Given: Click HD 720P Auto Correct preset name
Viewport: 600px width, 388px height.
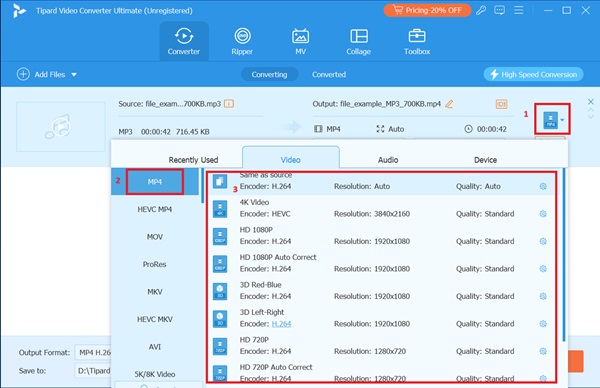Looking at the screenshot, I should (276, 367).
